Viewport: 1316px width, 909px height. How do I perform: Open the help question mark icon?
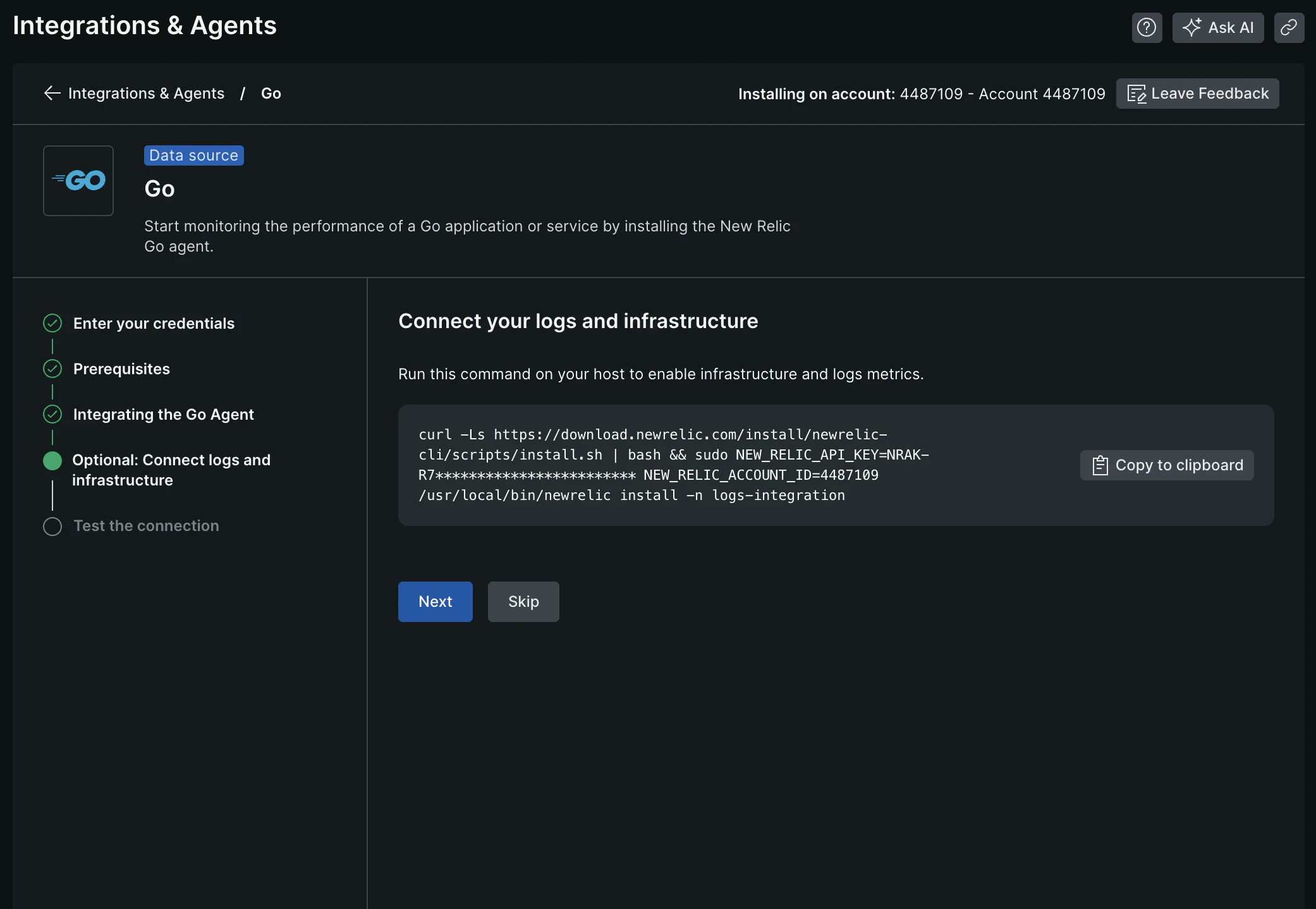pyautogui.click(x=1147, y=28)
